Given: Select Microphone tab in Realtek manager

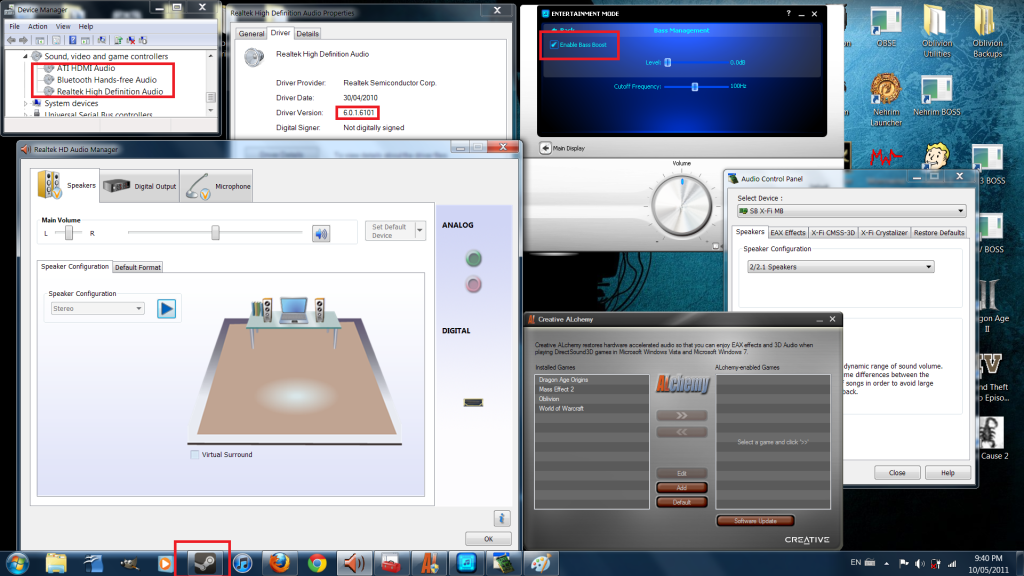Looking at the screenshot, I should point(217,186).
